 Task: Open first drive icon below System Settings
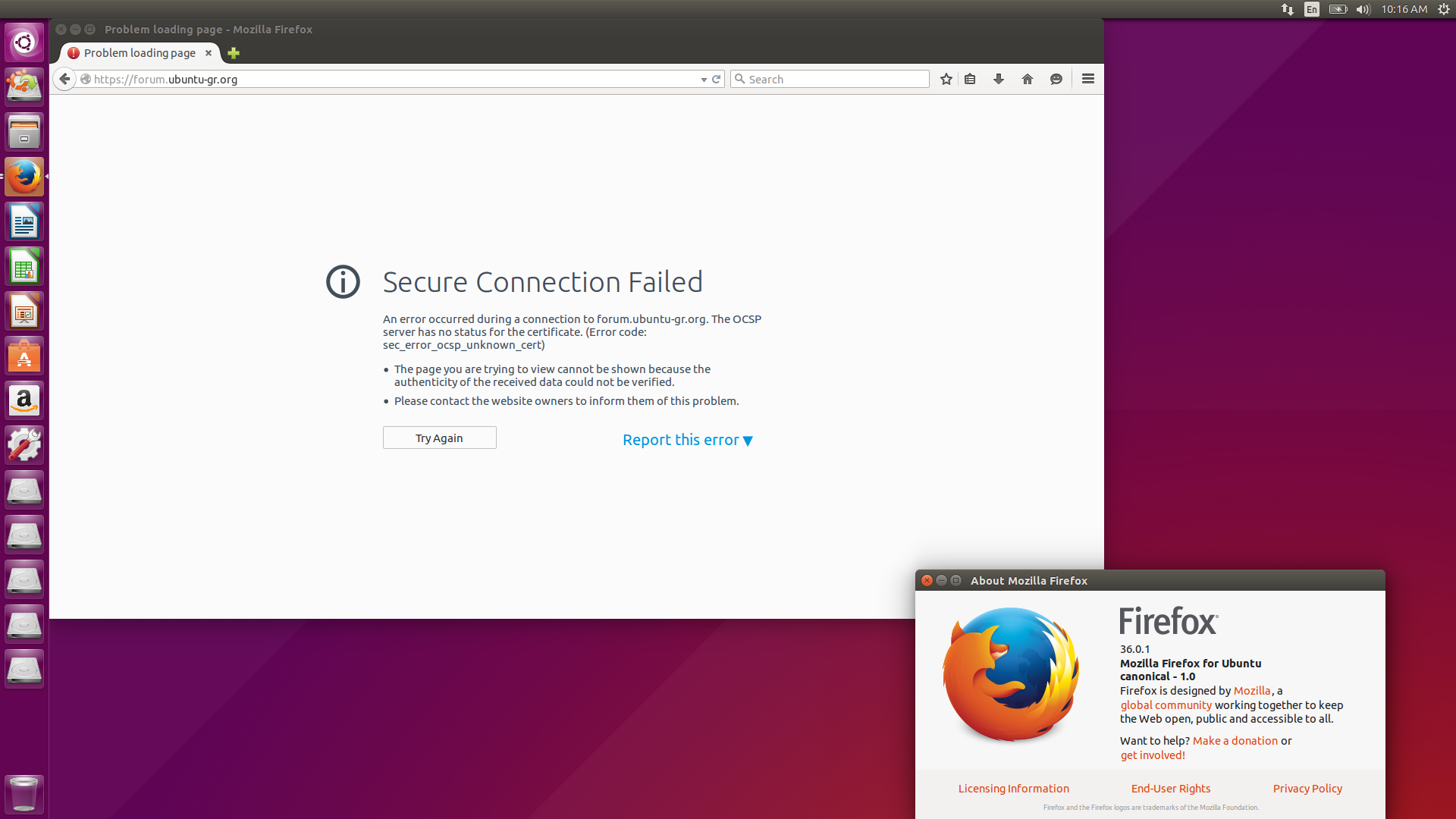(24, 491)
